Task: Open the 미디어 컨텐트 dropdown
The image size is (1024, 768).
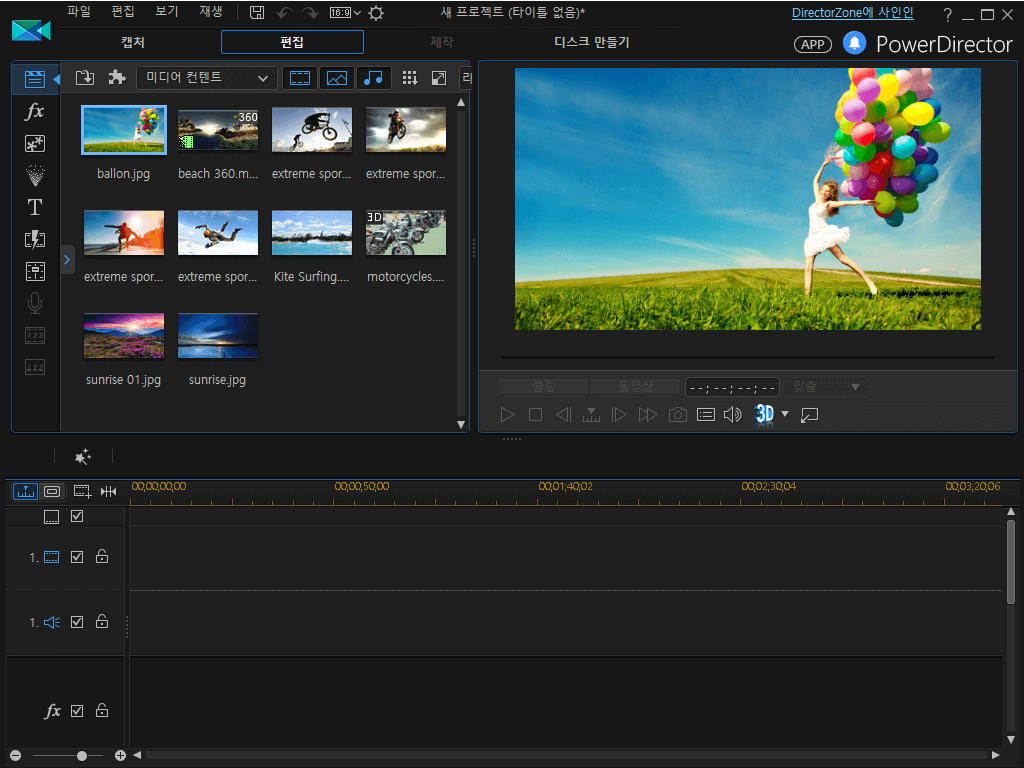Action: pos(207,78)
